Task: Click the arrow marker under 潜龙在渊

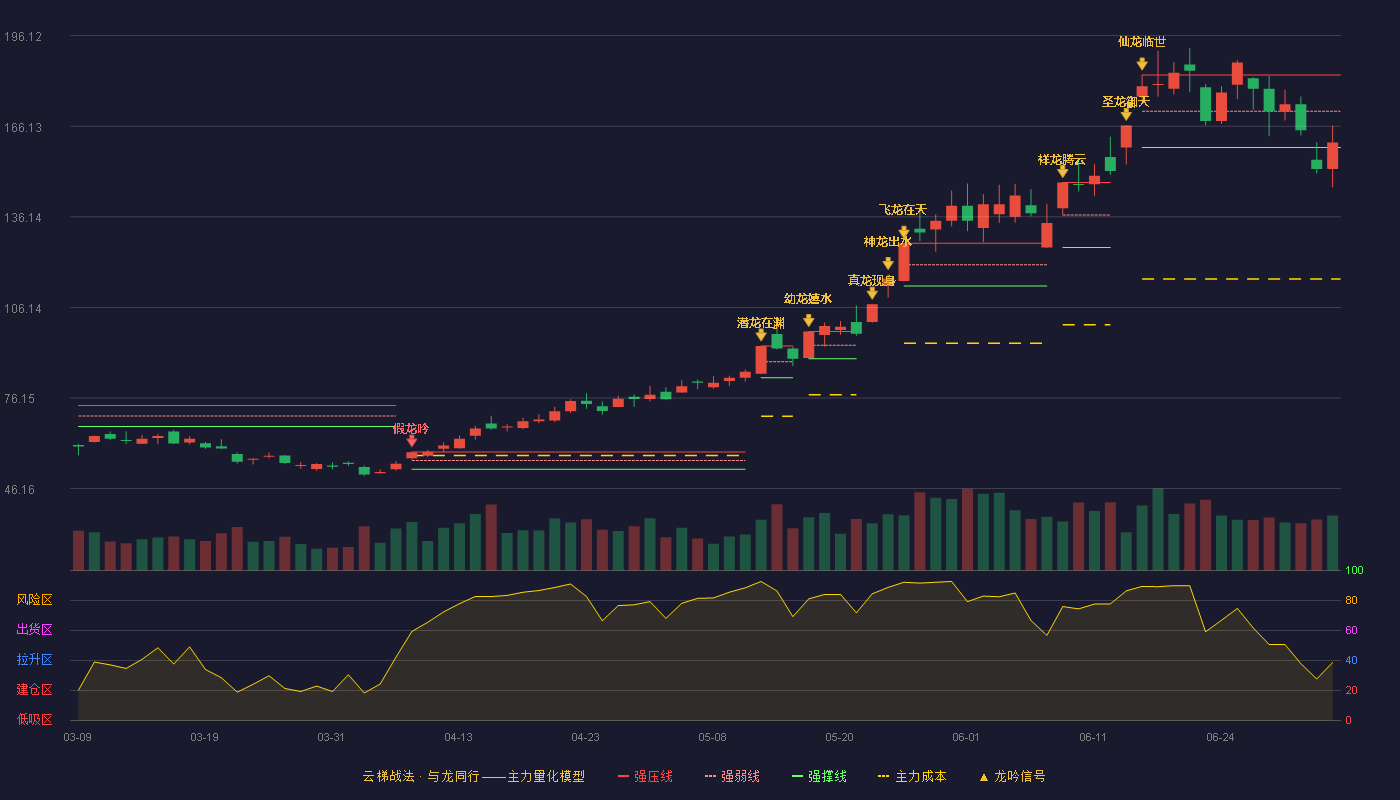Action: [x=761, y=335]
